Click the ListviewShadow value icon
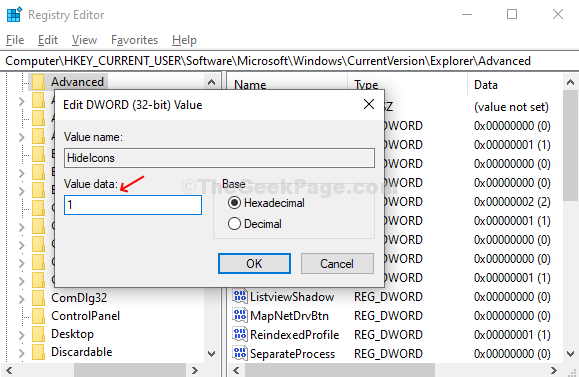 240,296
